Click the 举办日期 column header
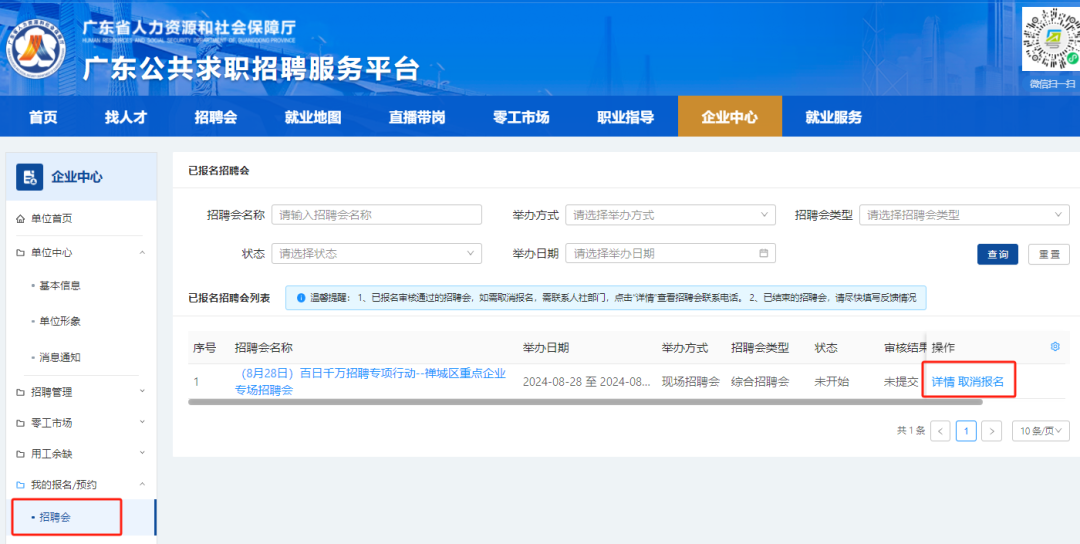Screen dimensions: 1080x544 click(x=546, y=348)
